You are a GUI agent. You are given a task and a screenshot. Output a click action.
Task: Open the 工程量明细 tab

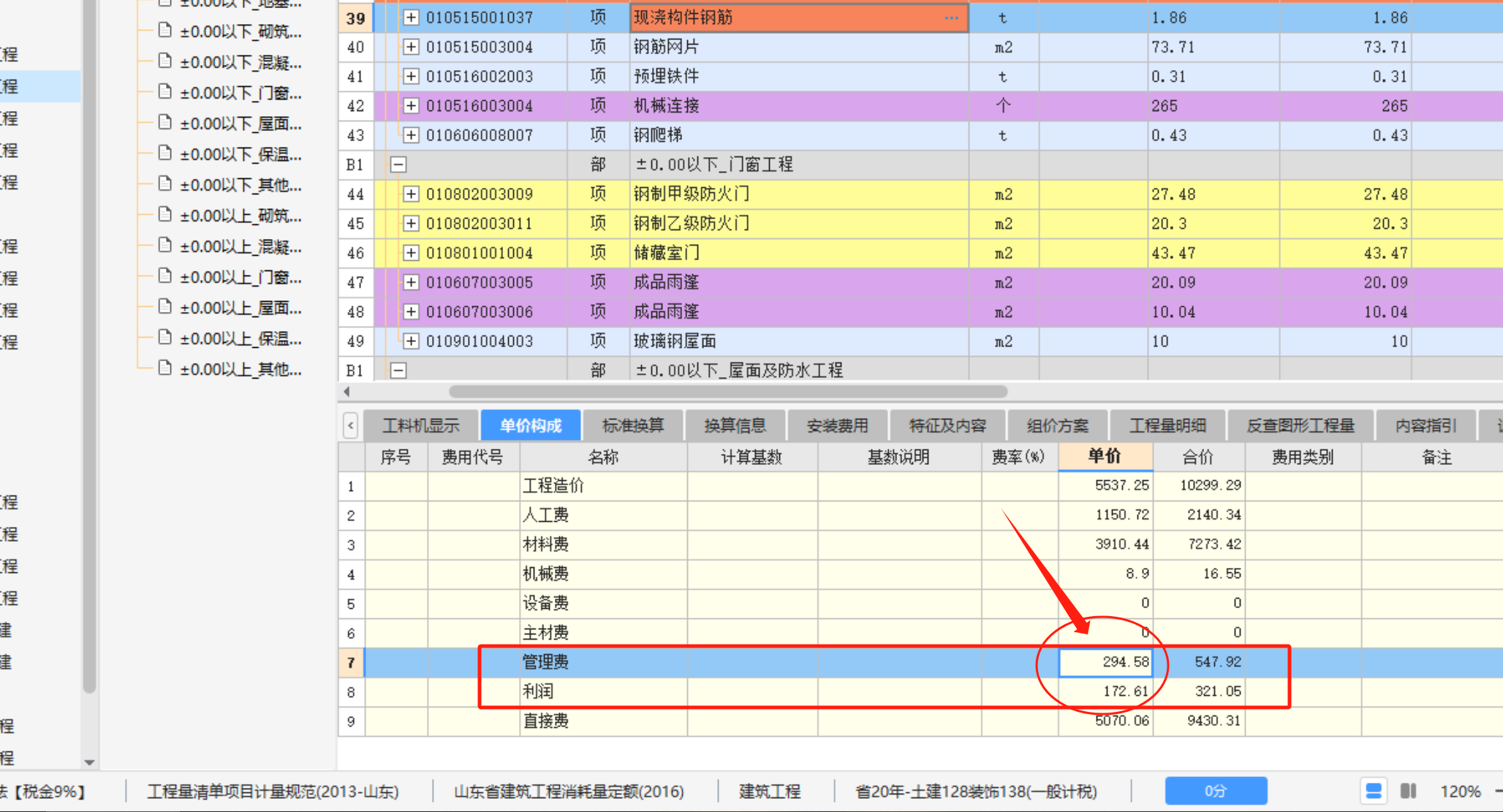(x=1167, y=425)
